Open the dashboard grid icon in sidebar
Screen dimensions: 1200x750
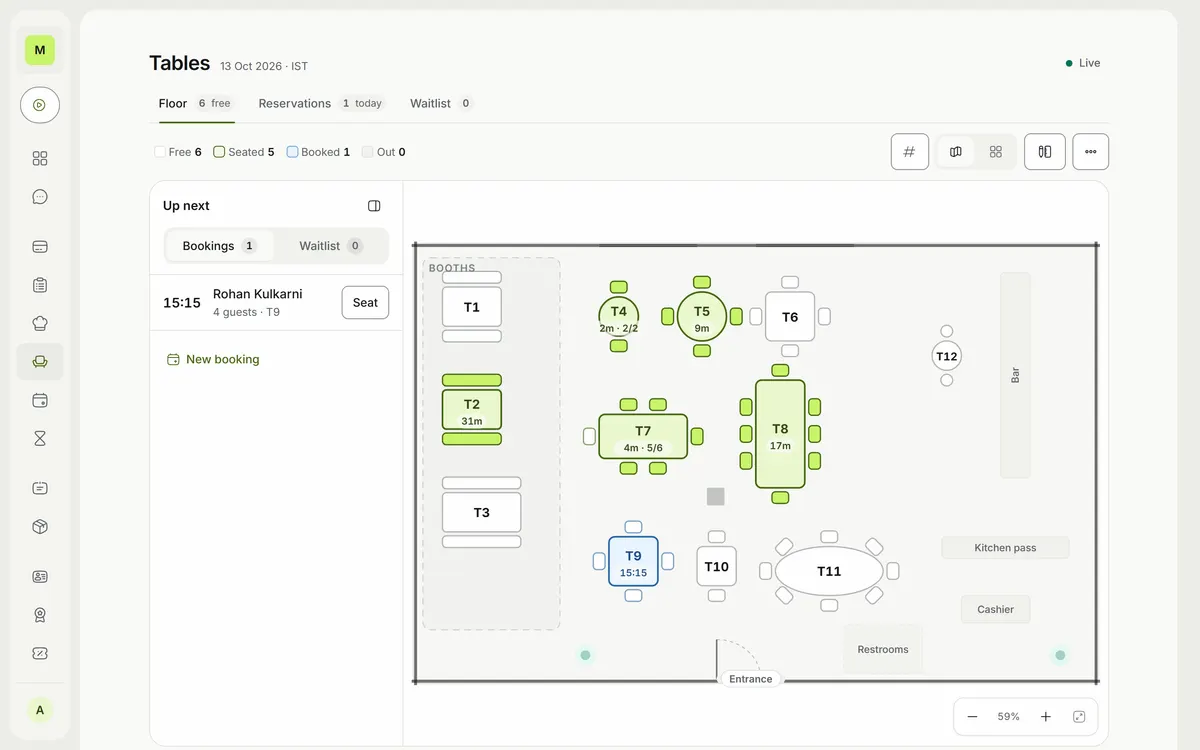tap(40, 158)
